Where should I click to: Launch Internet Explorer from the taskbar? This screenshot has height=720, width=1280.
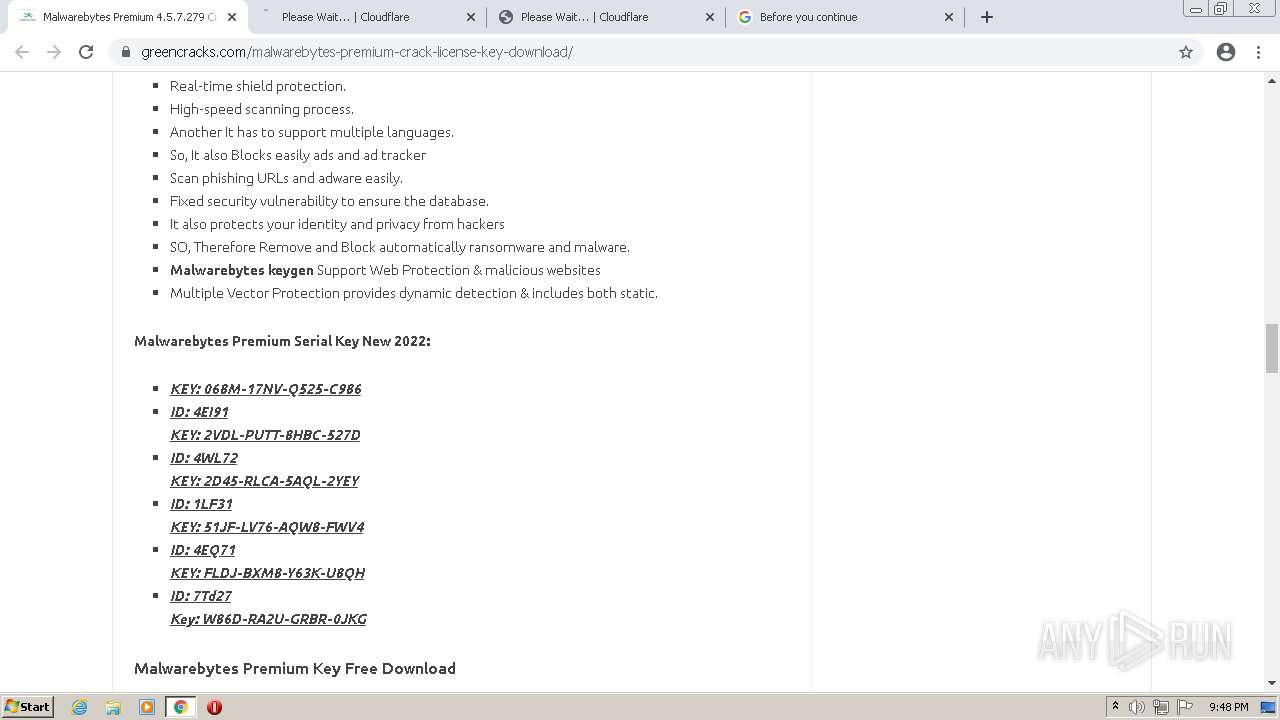click(x=80, y=707)
